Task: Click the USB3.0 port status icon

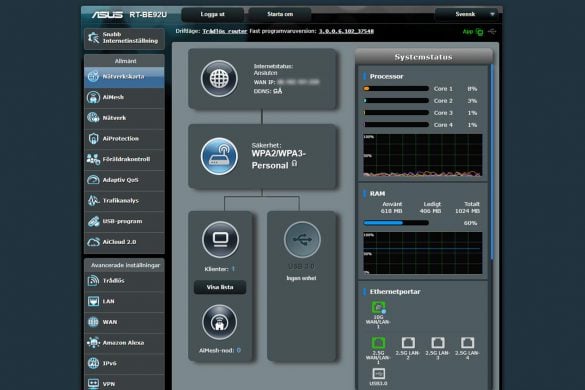Action: 378,374
